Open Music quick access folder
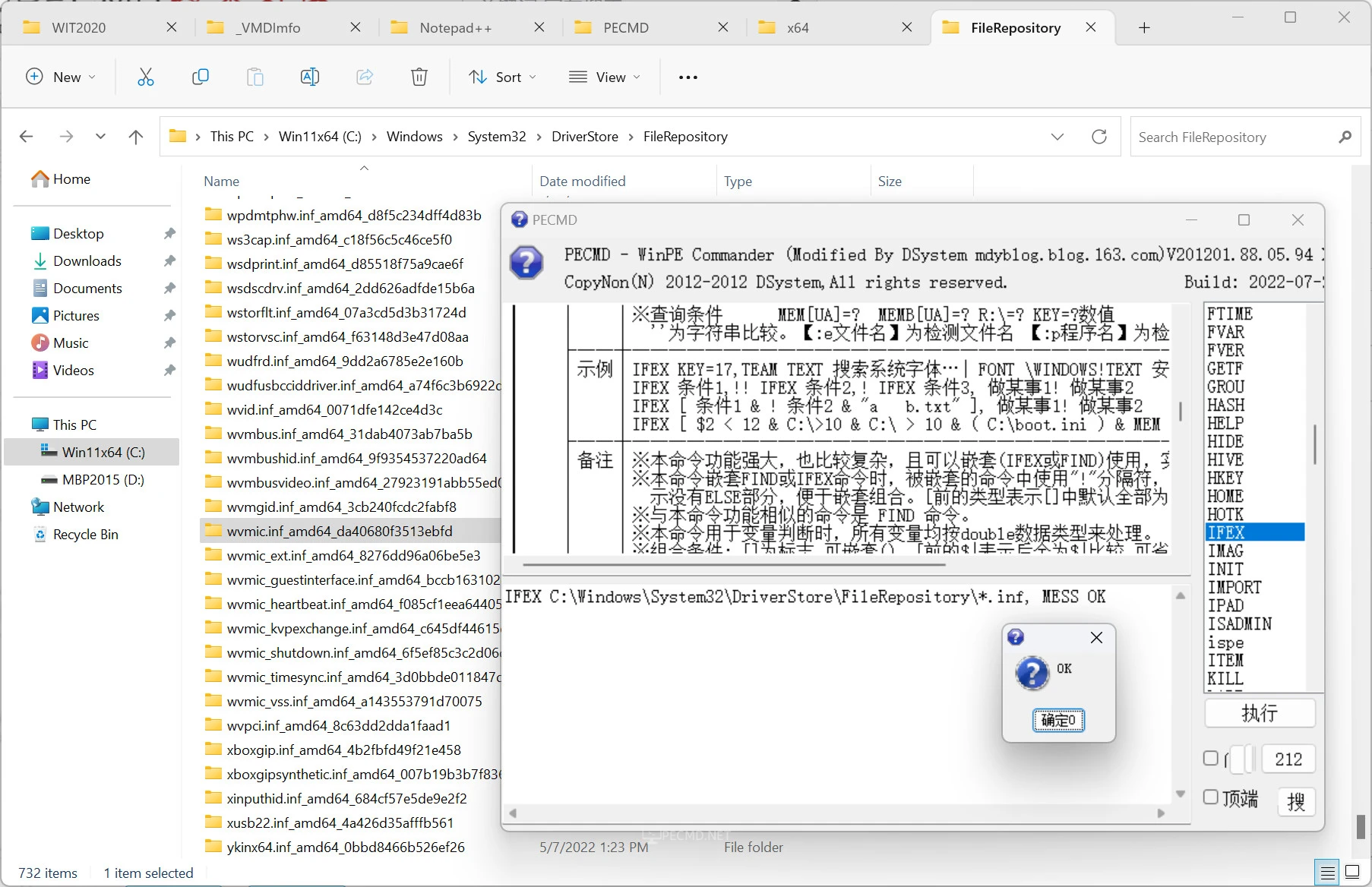 click(x=60, y=342)
